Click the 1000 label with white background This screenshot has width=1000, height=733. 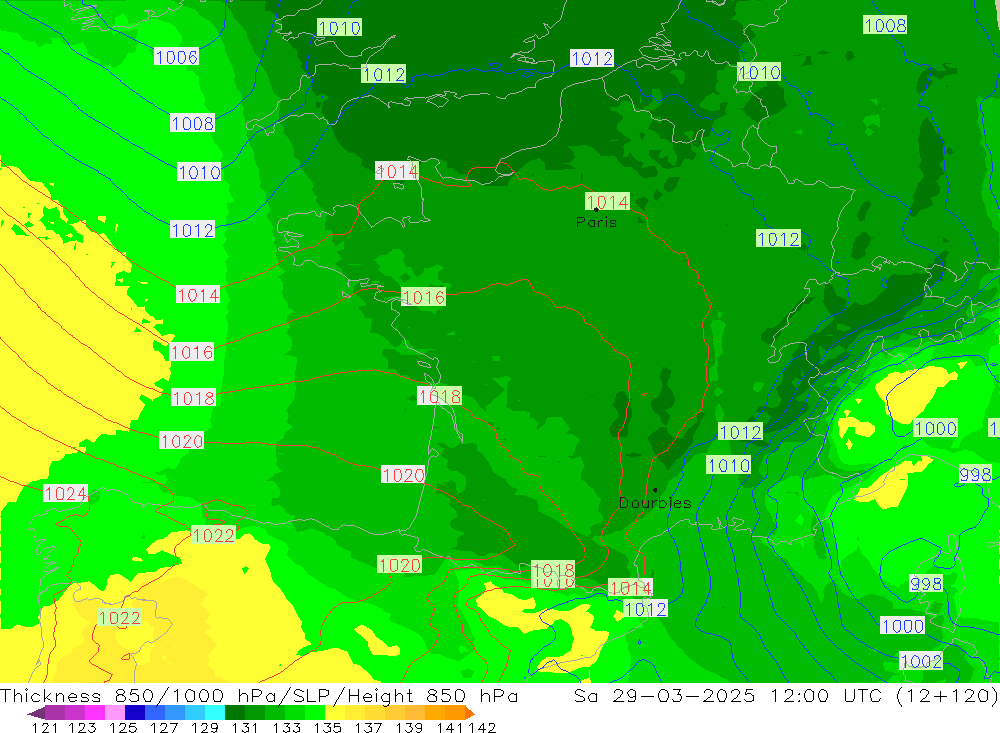902,625
